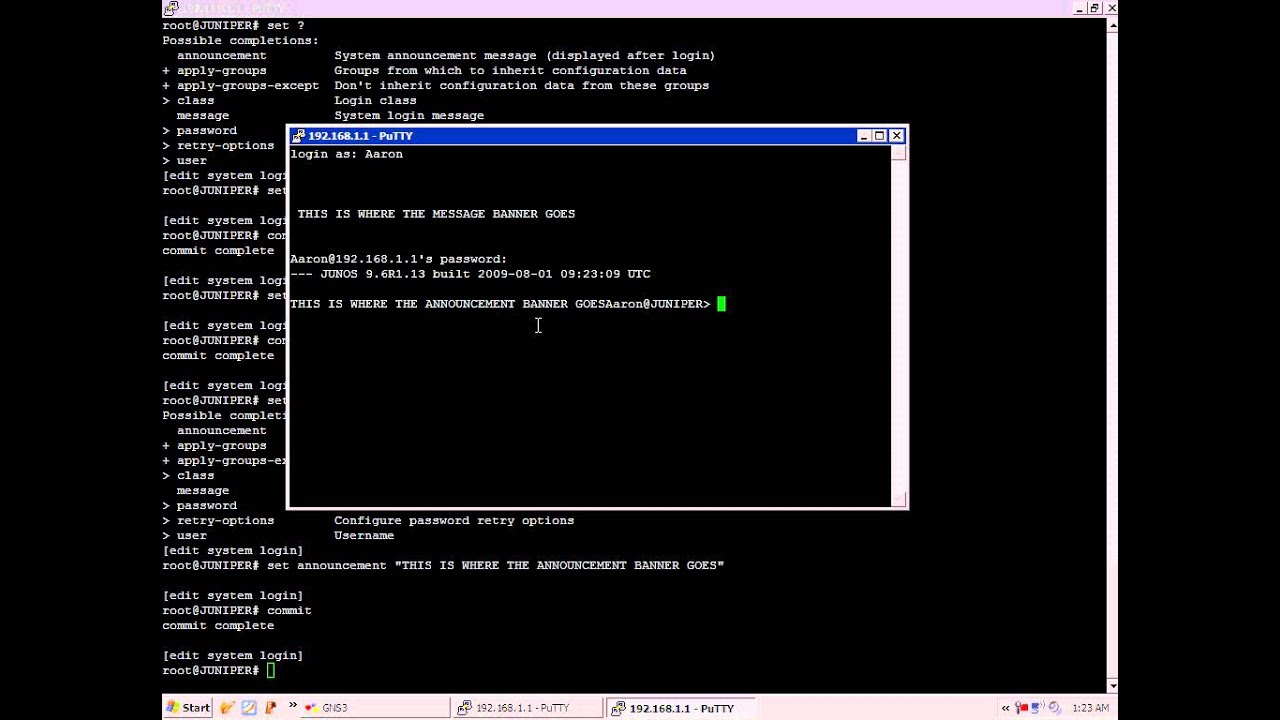Image resolution: width=1280 pixels, height=720 pixels.
Task: Launch the first quick launch icon beside Start
Action: point(228,708)
